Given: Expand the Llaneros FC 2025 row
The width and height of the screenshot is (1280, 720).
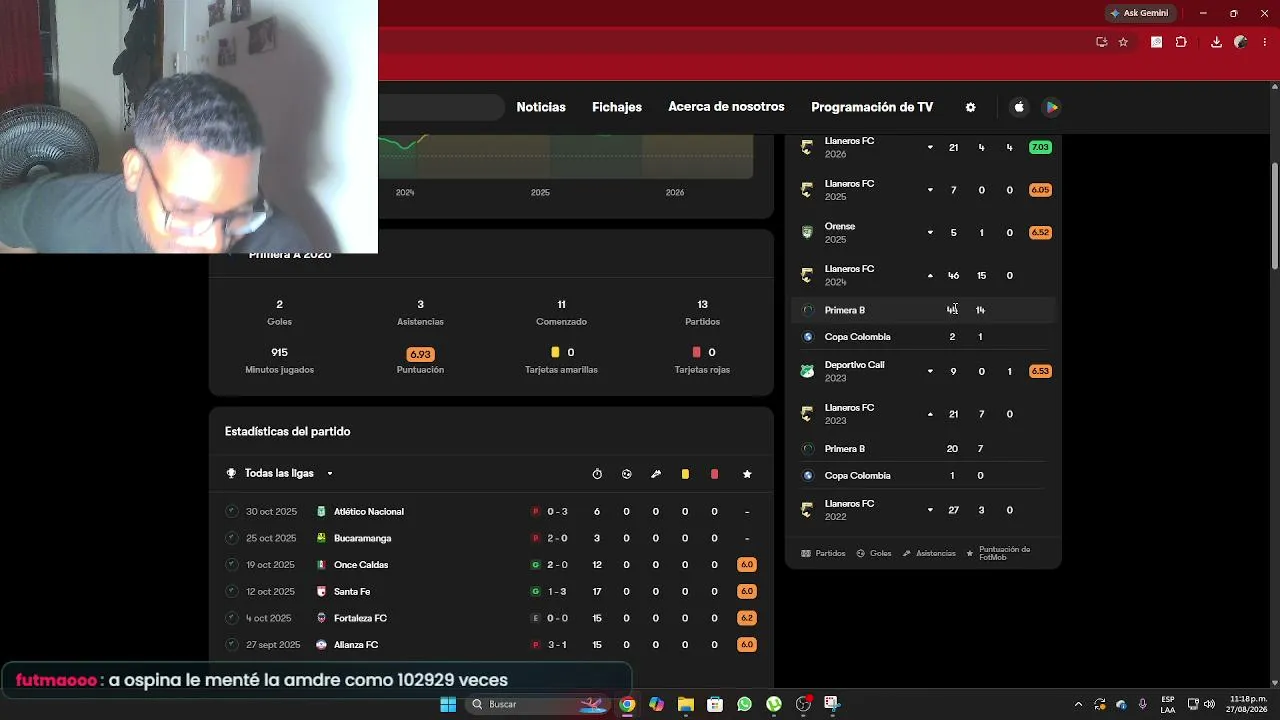Looking at the screenshot, I should pyautogui.click(x=930, y=190).
